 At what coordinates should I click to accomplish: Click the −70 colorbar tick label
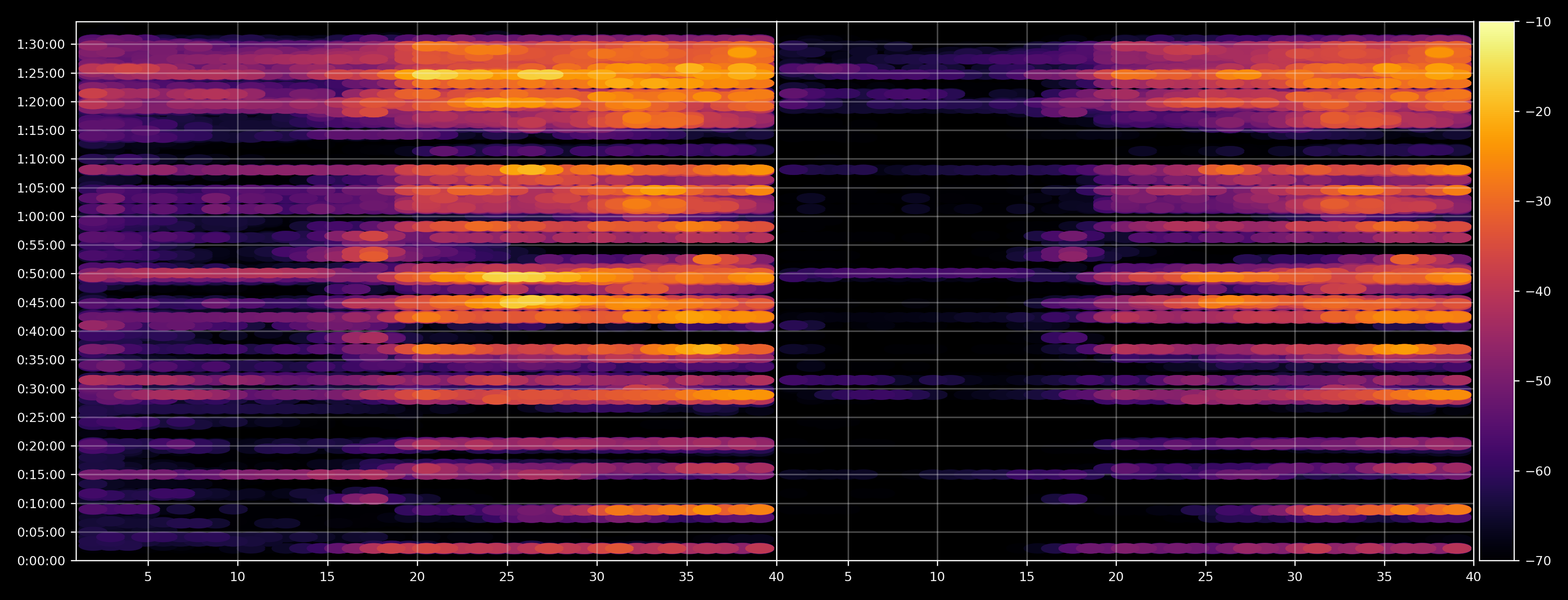[1539, 561]
